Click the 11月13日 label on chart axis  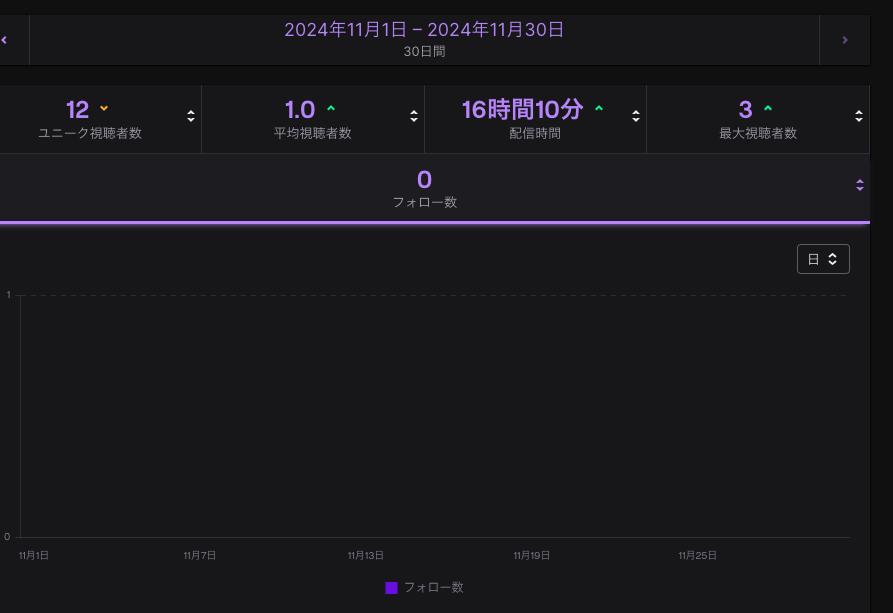[x=366, y=555]
